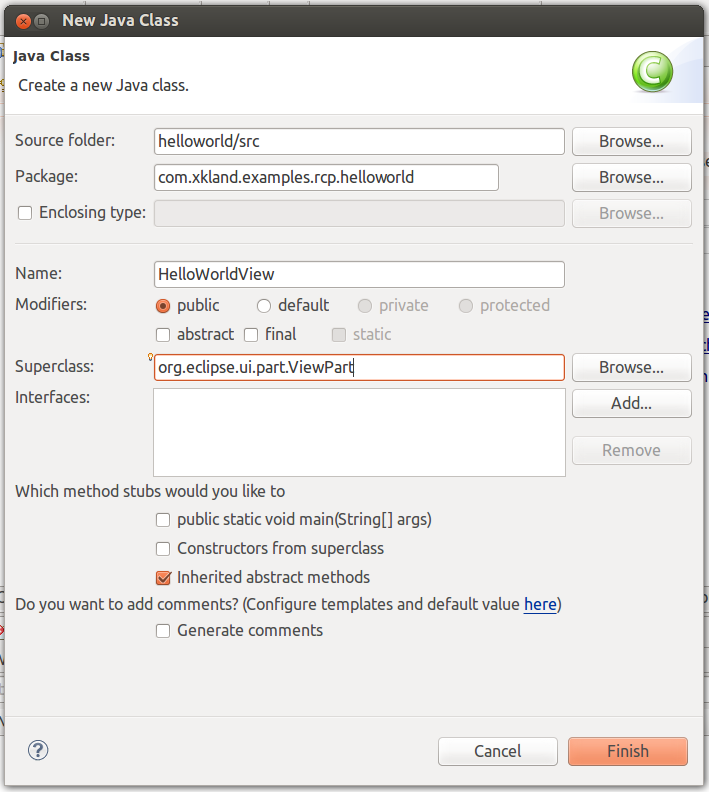Screen dimensions: 709x792
Task: Check Constructors from superclass option
Action: point(163,549)
